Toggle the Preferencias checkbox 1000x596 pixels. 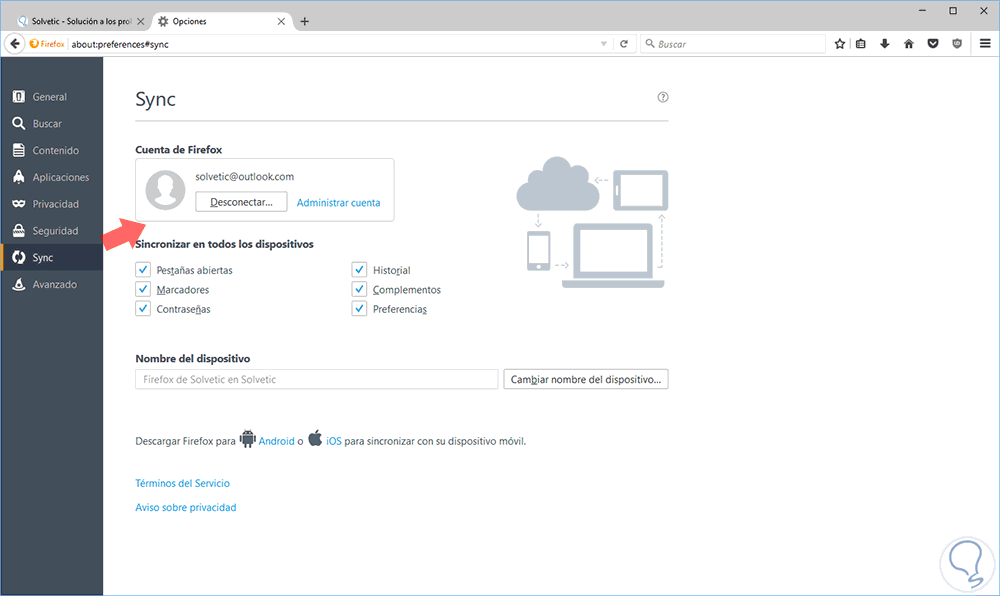359,309
